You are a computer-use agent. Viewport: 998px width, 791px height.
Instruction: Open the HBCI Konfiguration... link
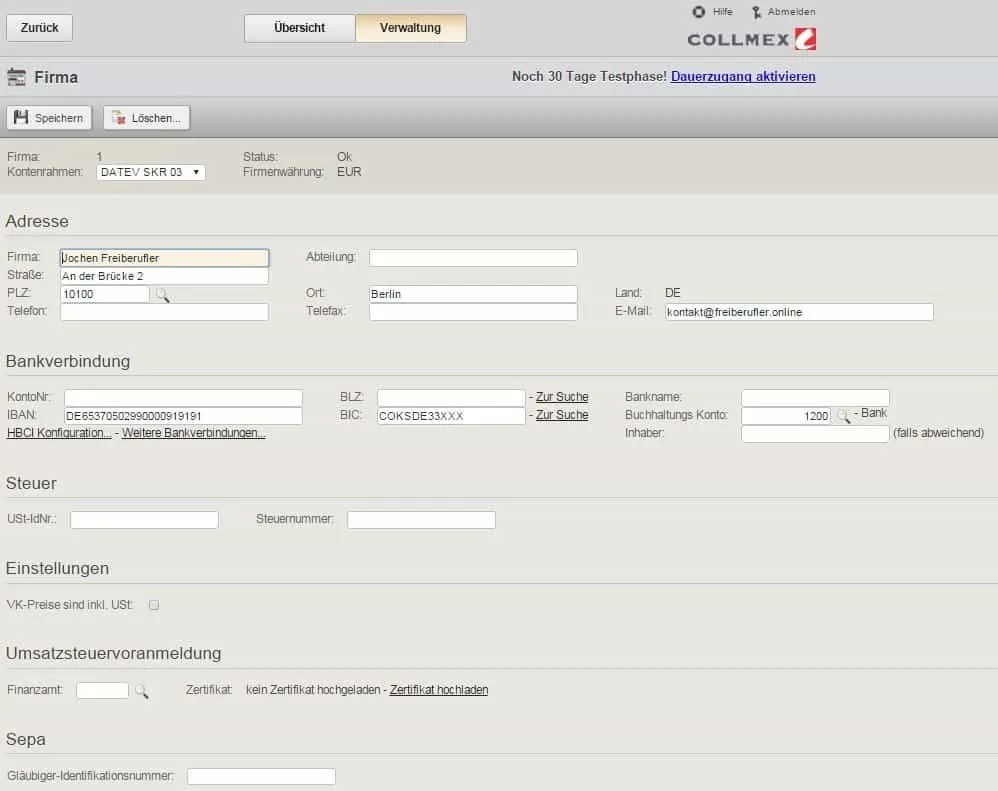click(x=59, y=433)
